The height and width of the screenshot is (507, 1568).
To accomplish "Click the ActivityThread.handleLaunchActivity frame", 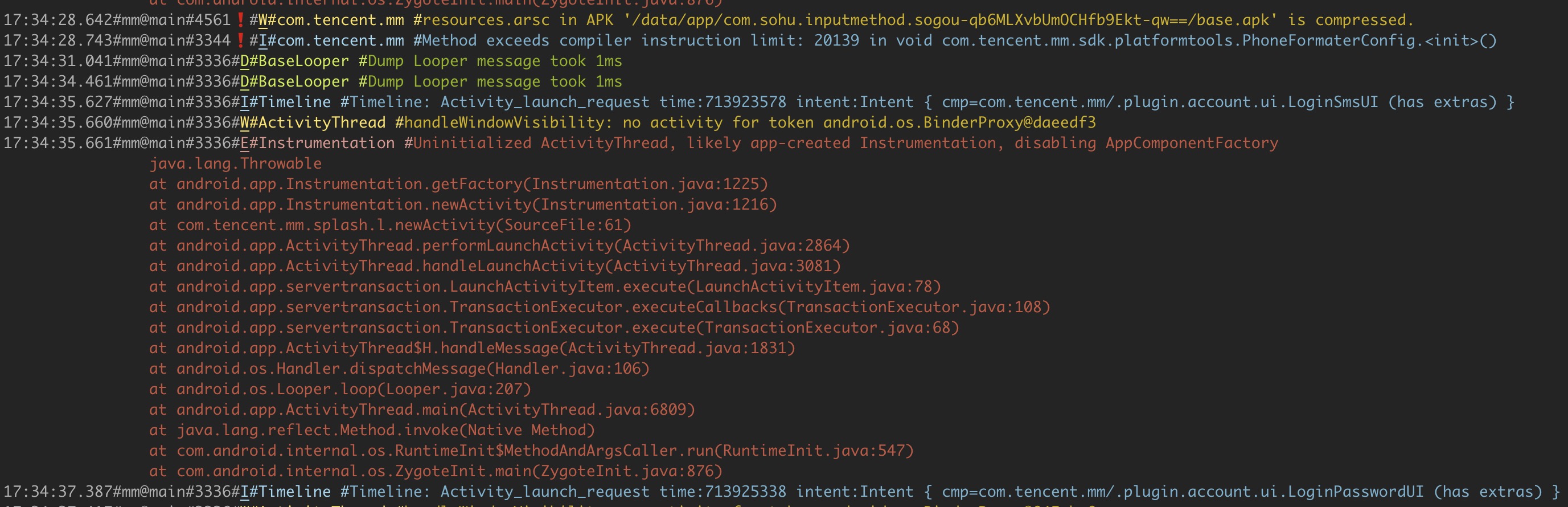I will (495, 266).
